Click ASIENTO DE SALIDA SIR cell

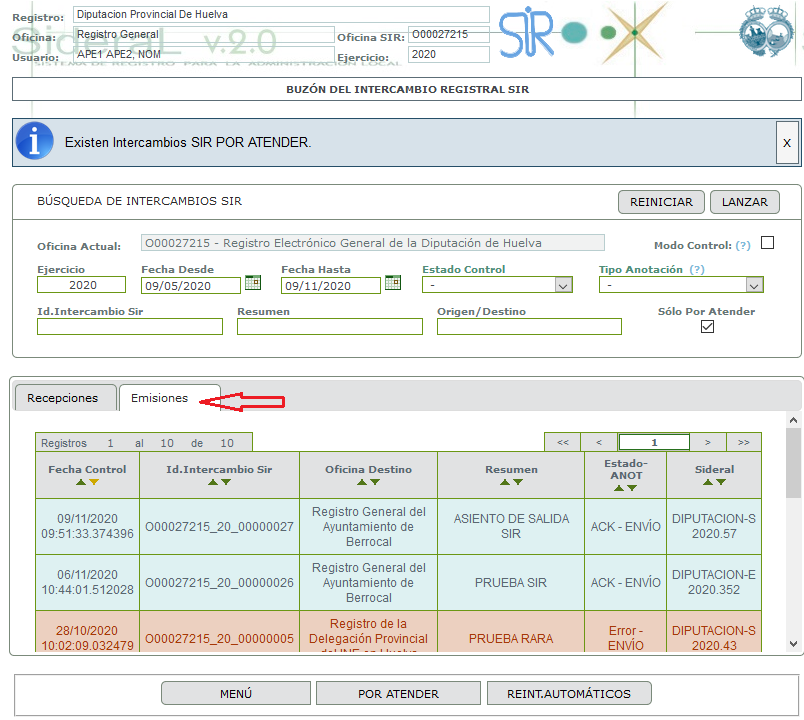[x=511, y=527]
